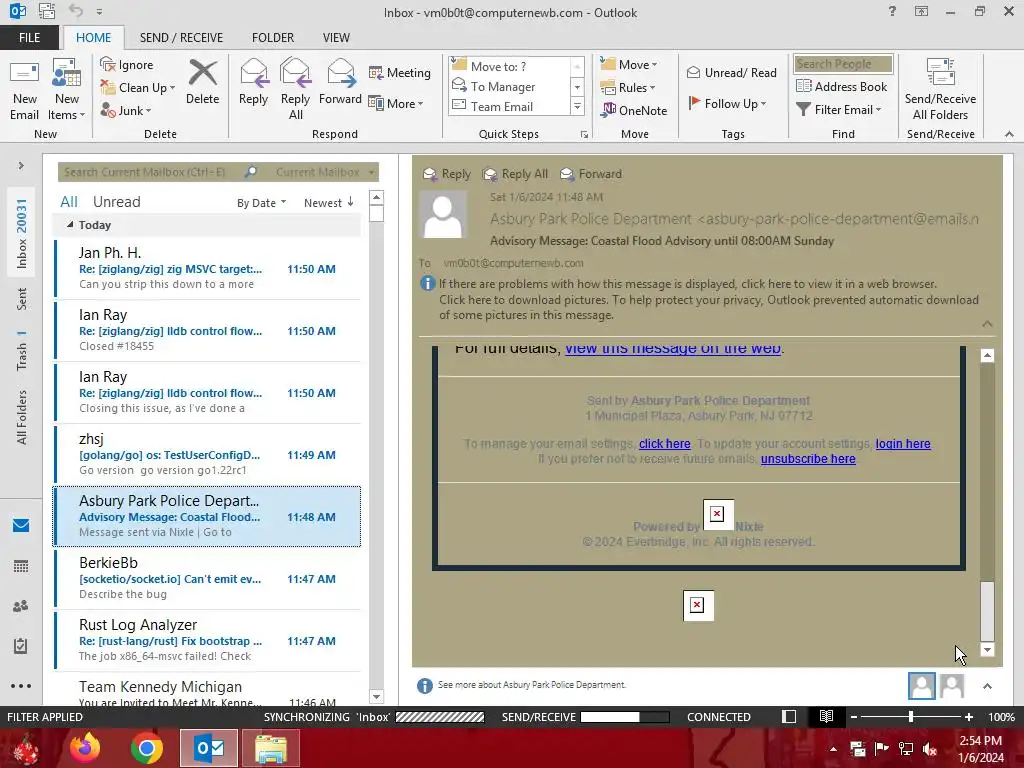Click the ribbon Reply All button

(295, 89)
